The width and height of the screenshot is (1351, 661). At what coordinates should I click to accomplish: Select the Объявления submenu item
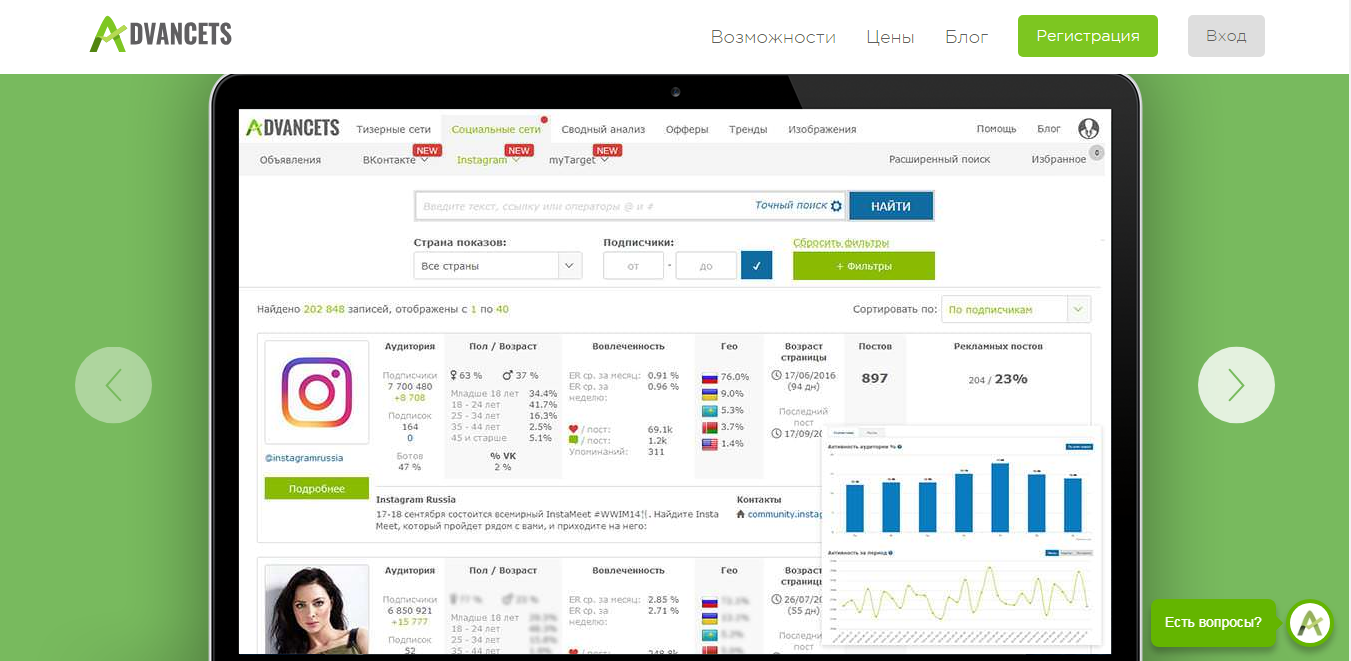(x=290, y=160)
